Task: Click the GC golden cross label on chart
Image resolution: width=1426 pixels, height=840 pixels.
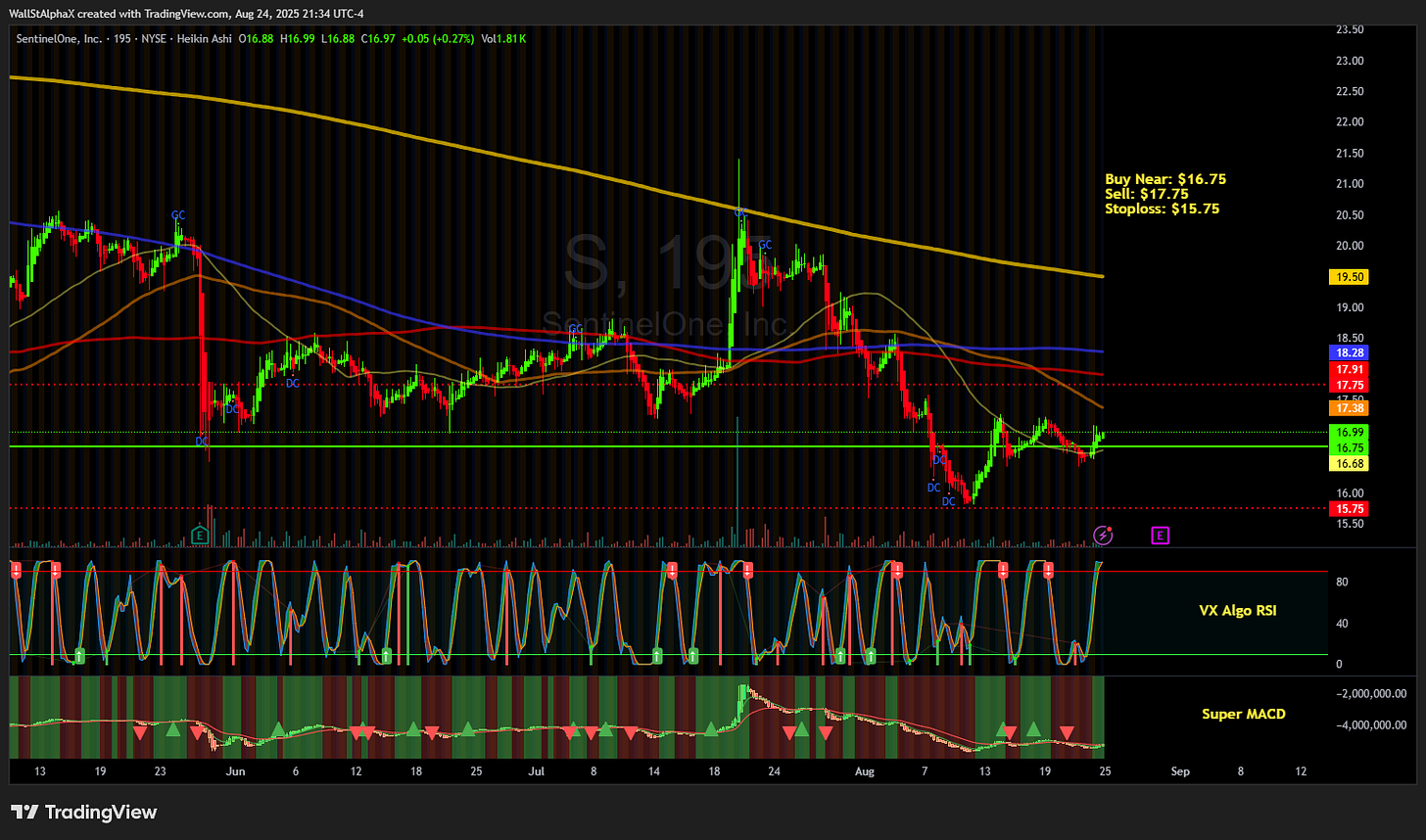Action: coord(178,214)
